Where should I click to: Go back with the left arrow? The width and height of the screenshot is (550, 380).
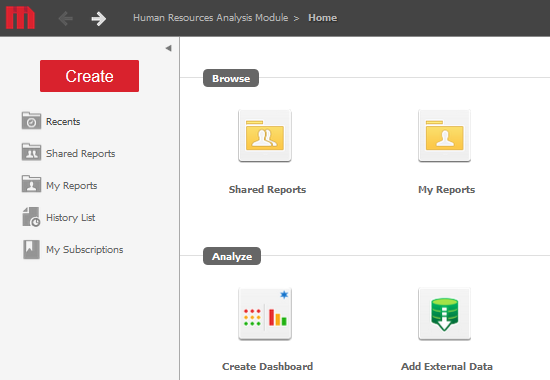point(66,18)
